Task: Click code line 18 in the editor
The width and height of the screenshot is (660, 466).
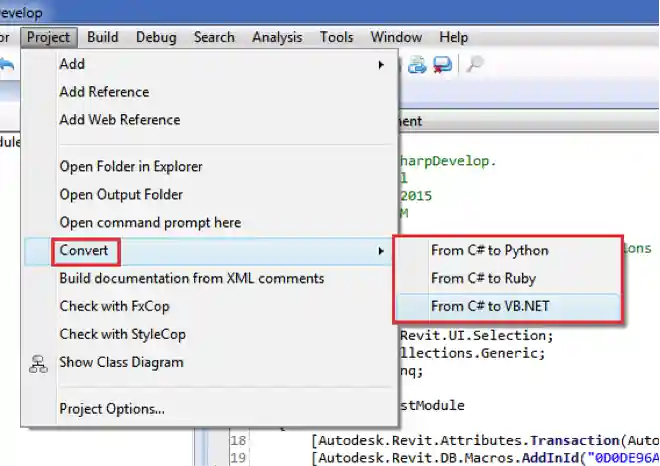Action: (450, 439)
